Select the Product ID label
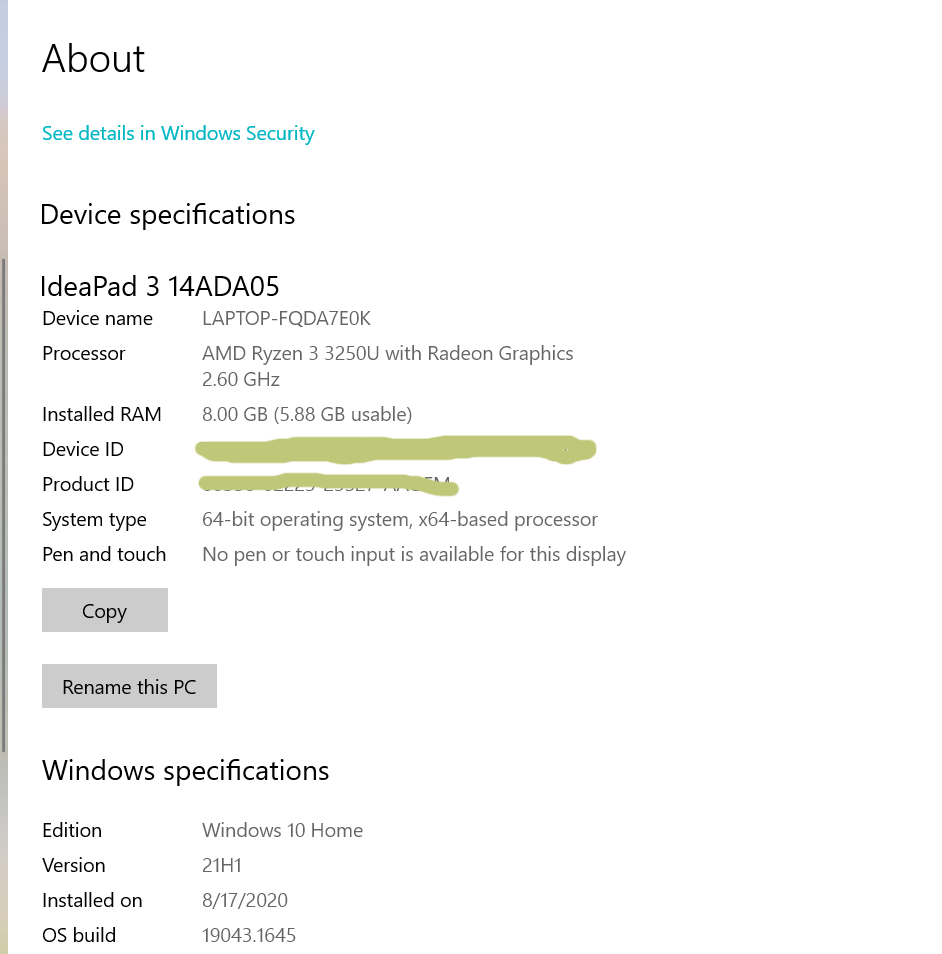 point(88,484)
